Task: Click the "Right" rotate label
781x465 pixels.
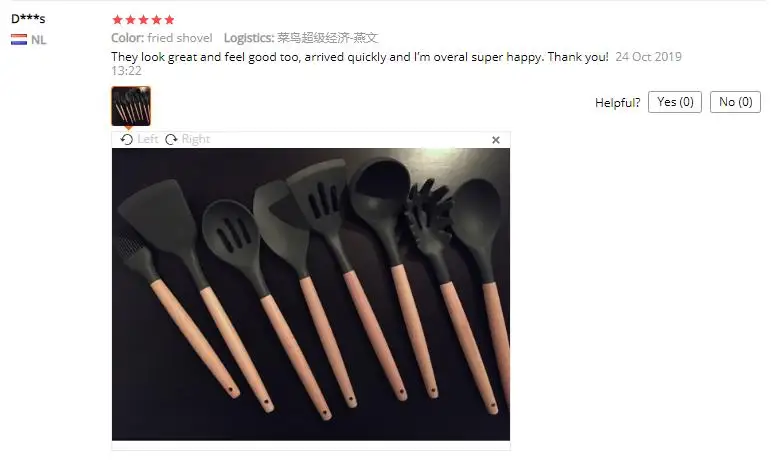Action: (196, 139)
